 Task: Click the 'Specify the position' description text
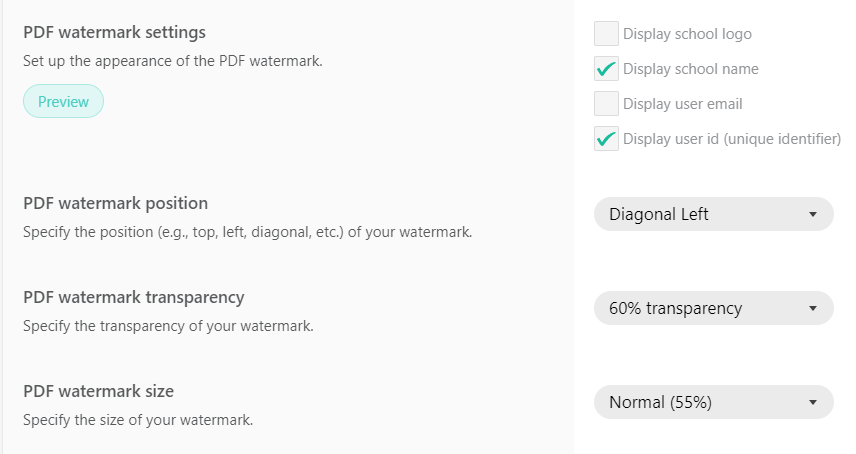[x=247, y=232]
